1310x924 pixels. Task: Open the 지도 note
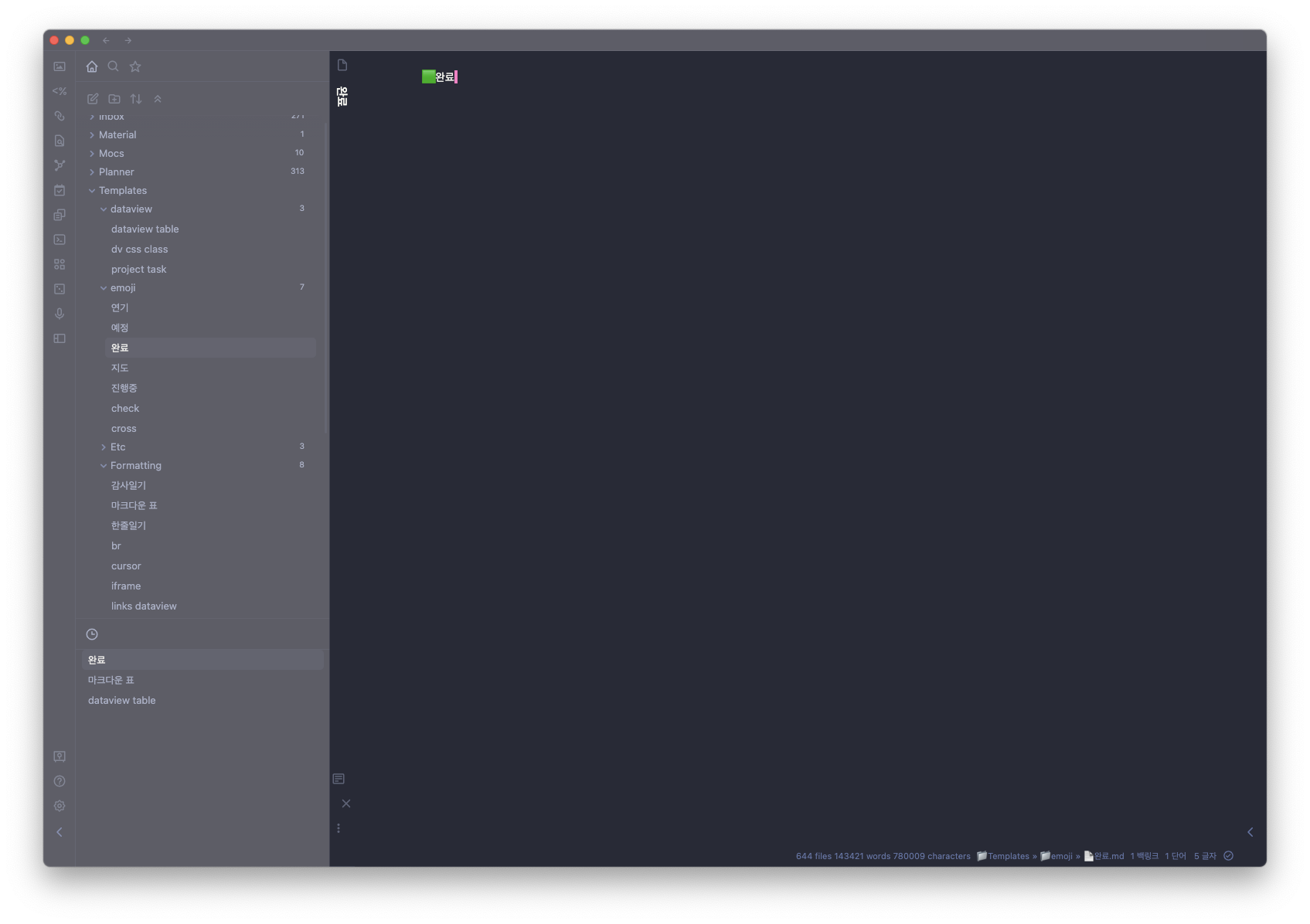tap(210, 368)
